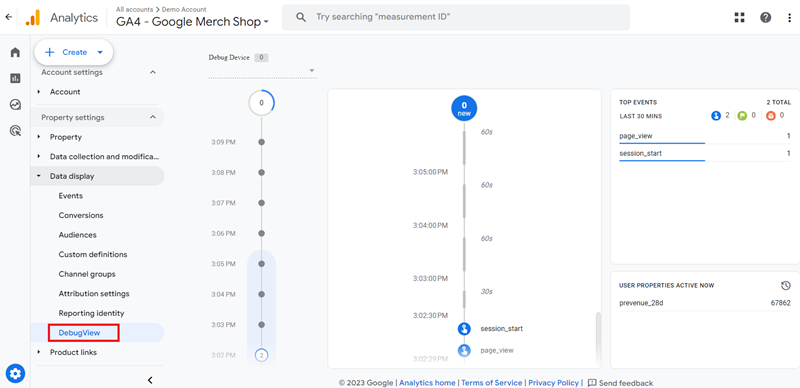This screenshot has height=388, width=800.
Task: Click the All accounts breadcrumb
Action: pyautogui.click(x=134, y=9)
